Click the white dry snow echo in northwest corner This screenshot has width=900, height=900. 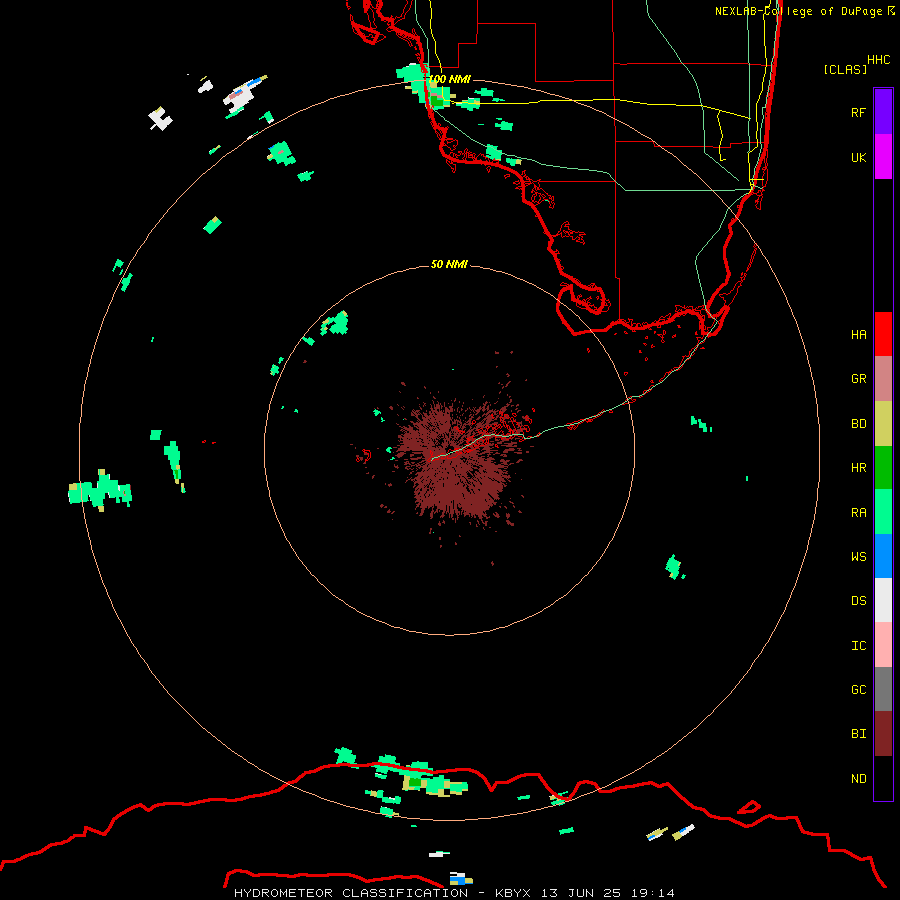point(160,118)
